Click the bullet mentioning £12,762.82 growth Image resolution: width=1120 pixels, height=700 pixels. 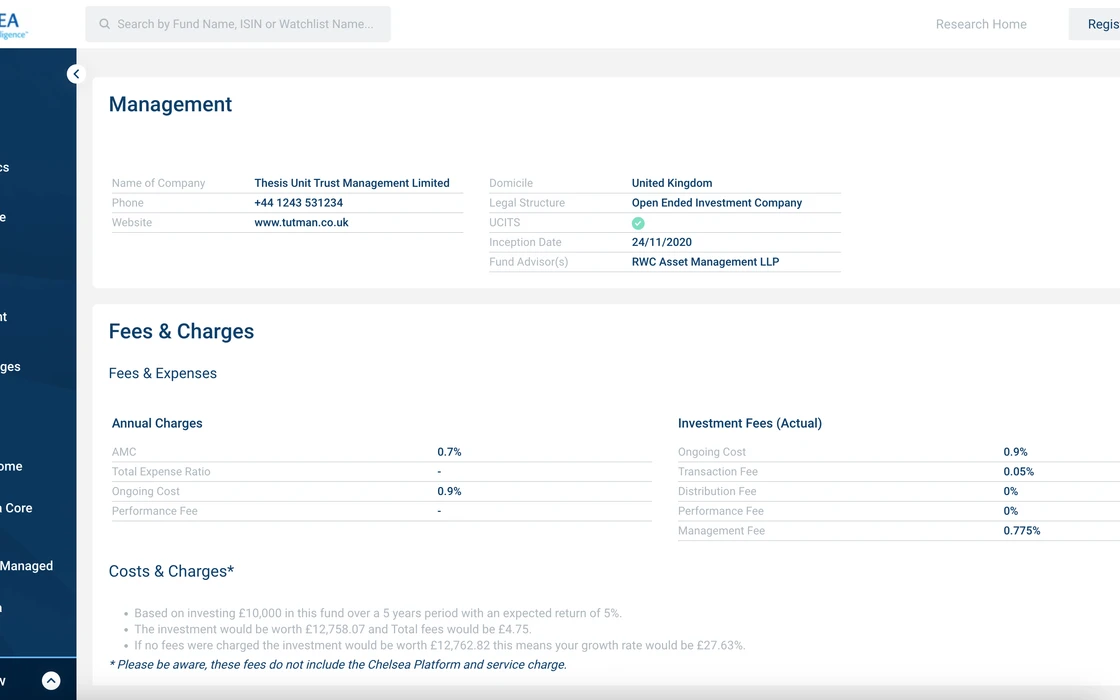tap(440, 645)
